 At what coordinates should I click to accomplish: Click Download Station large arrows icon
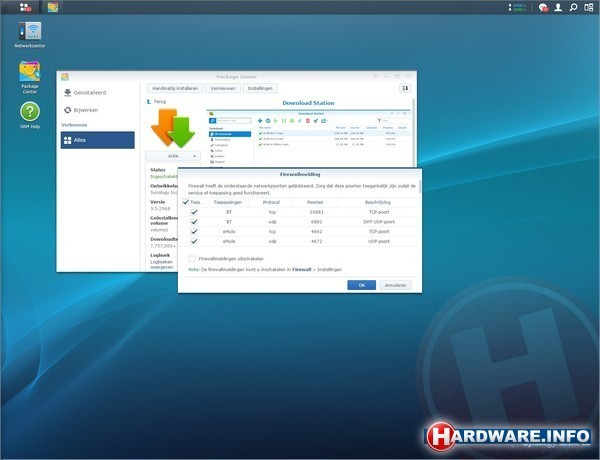173,128
